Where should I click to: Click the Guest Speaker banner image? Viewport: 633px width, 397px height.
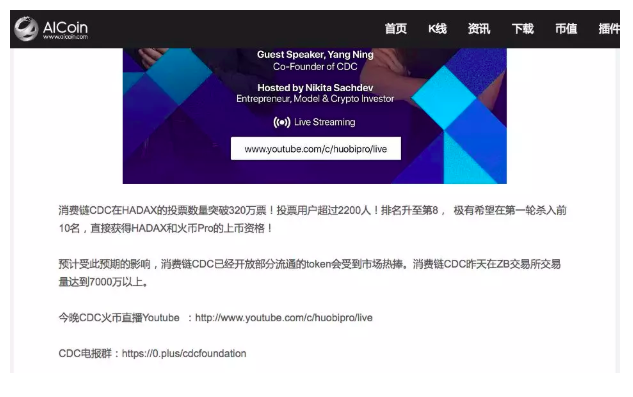point(314,116)
